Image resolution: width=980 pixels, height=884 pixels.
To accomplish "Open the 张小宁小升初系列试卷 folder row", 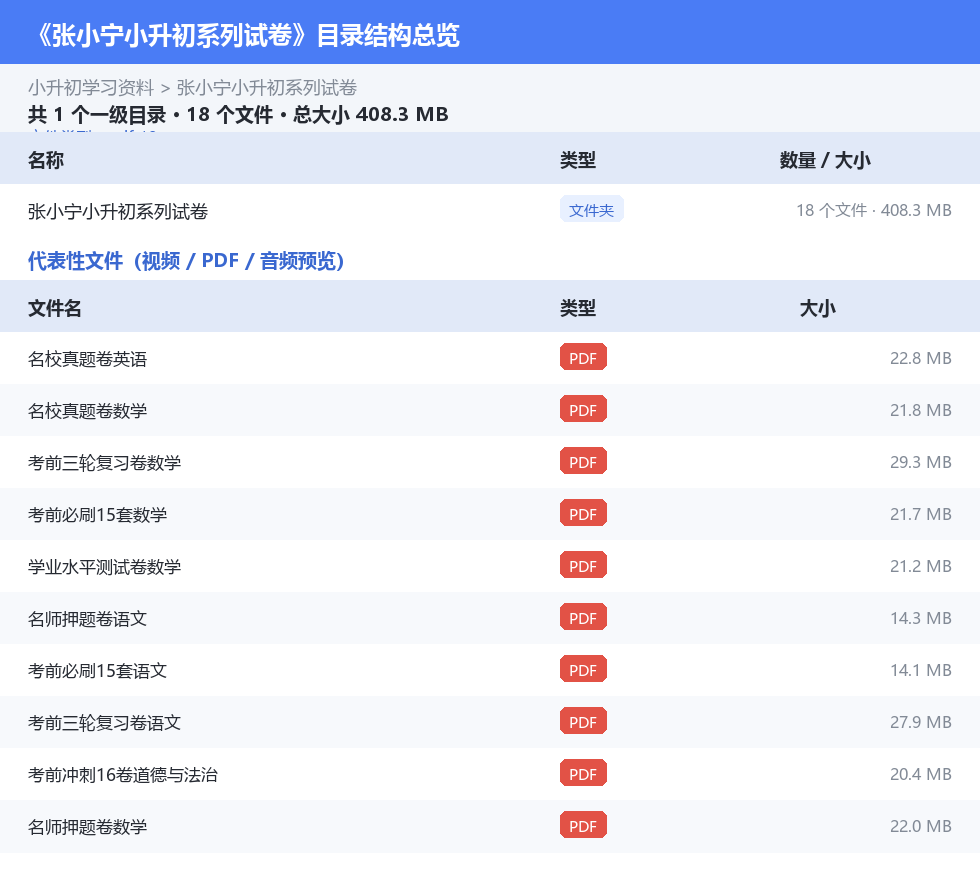I will [x=490, y=211].
